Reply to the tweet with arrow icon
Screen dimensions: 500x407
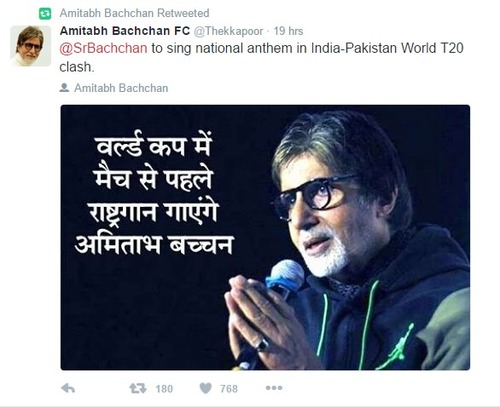tap(68, 388)
